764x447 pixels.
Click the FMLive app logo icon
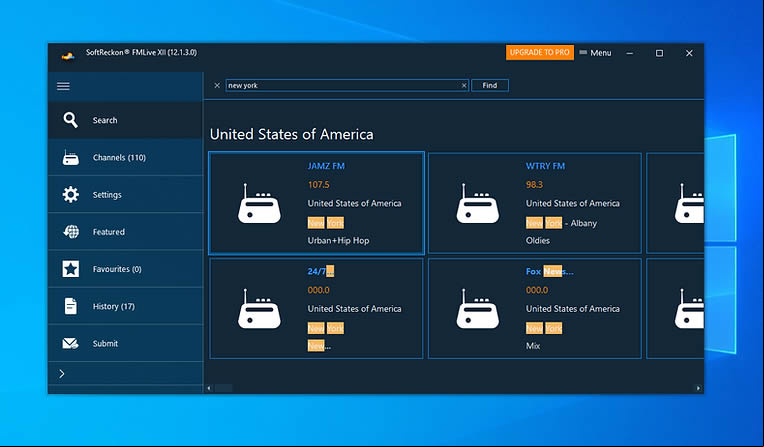pos(68,56)
